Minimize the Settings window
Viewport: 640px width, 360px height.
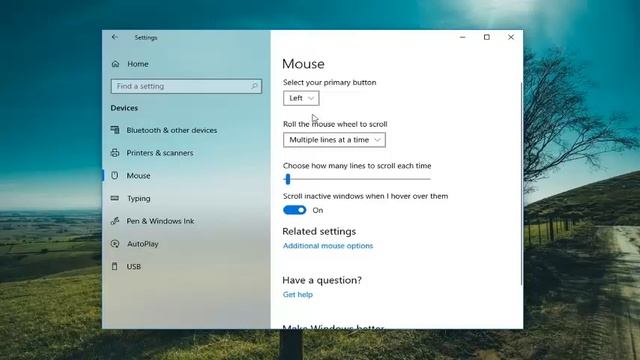pyautogui.click(x=462, y=37)
